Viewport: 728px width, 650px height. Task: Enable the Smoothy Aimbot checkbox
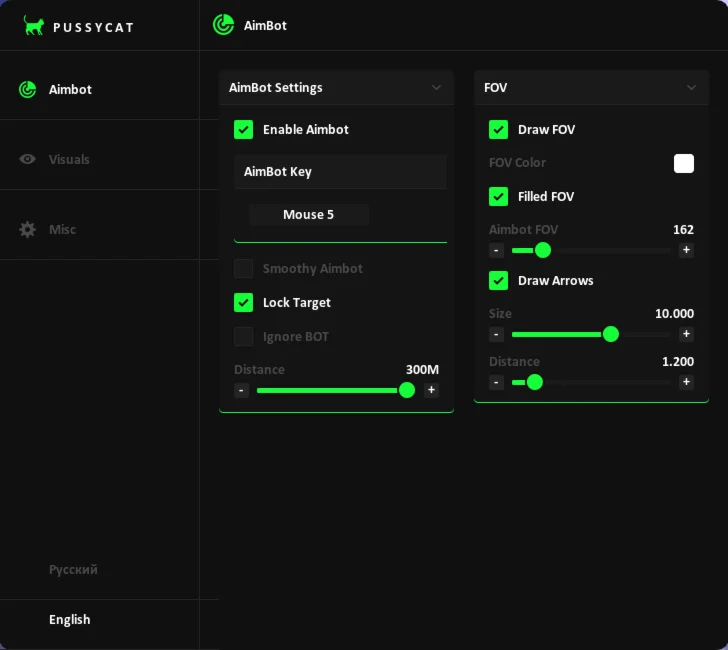[243, 268]
